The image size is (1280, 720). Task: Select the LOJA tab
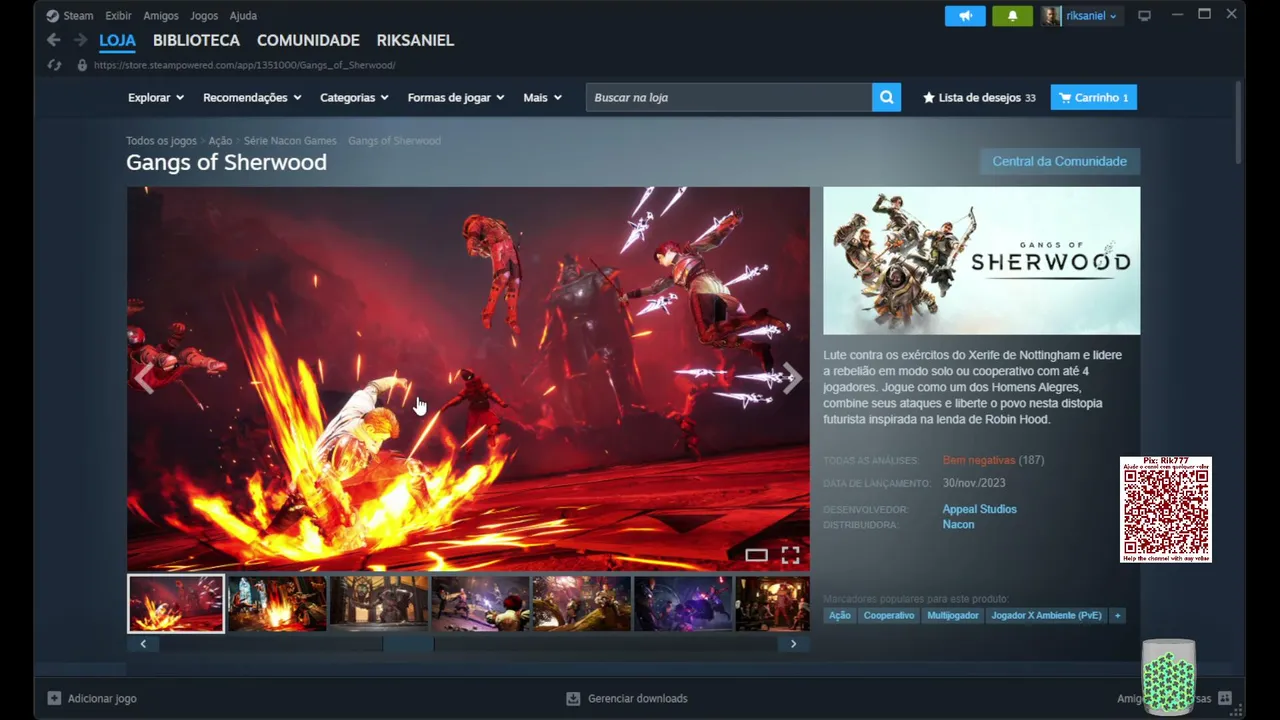[x=117, y=40]
